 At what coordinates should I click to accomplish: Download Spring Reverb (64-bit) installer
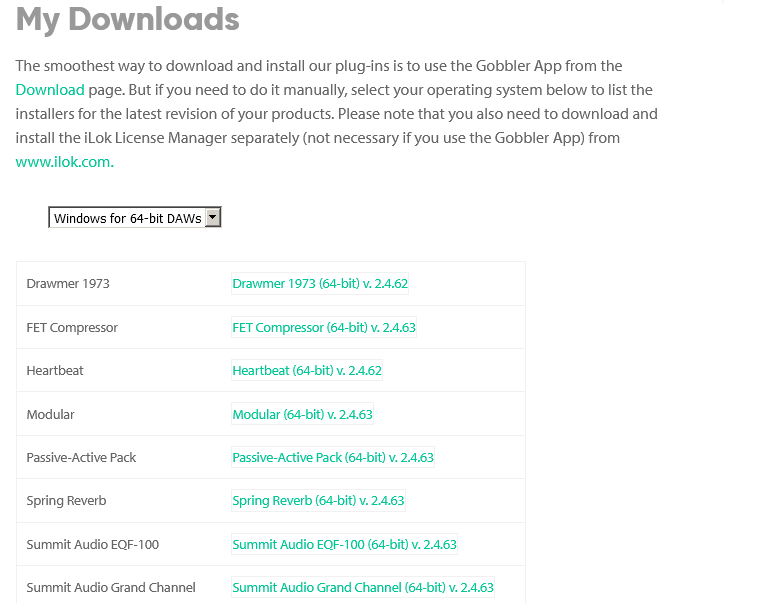pos(318,501)
